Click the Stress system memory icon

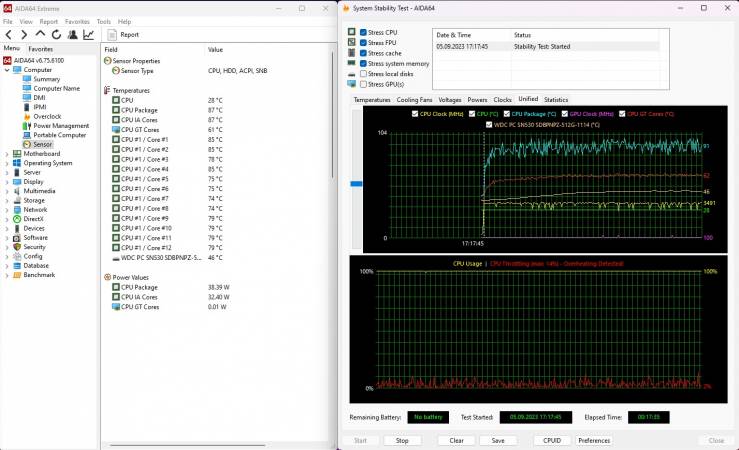pos(352,63)
